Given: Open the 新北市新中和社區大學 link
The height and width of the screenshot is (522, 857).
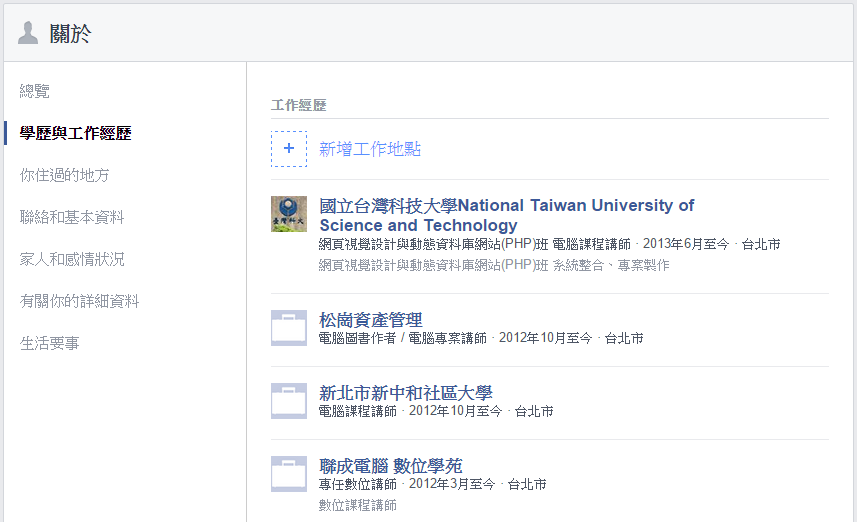Looking at the screenshot, I should click(406, 392).
